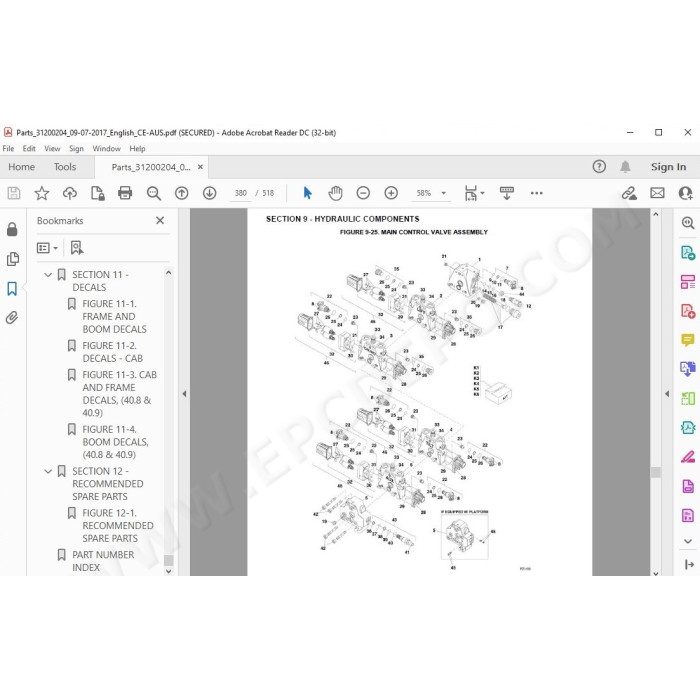Click bookmarks scrollbar up arrow
Screen dimensions: 700x700
(168, 272)
